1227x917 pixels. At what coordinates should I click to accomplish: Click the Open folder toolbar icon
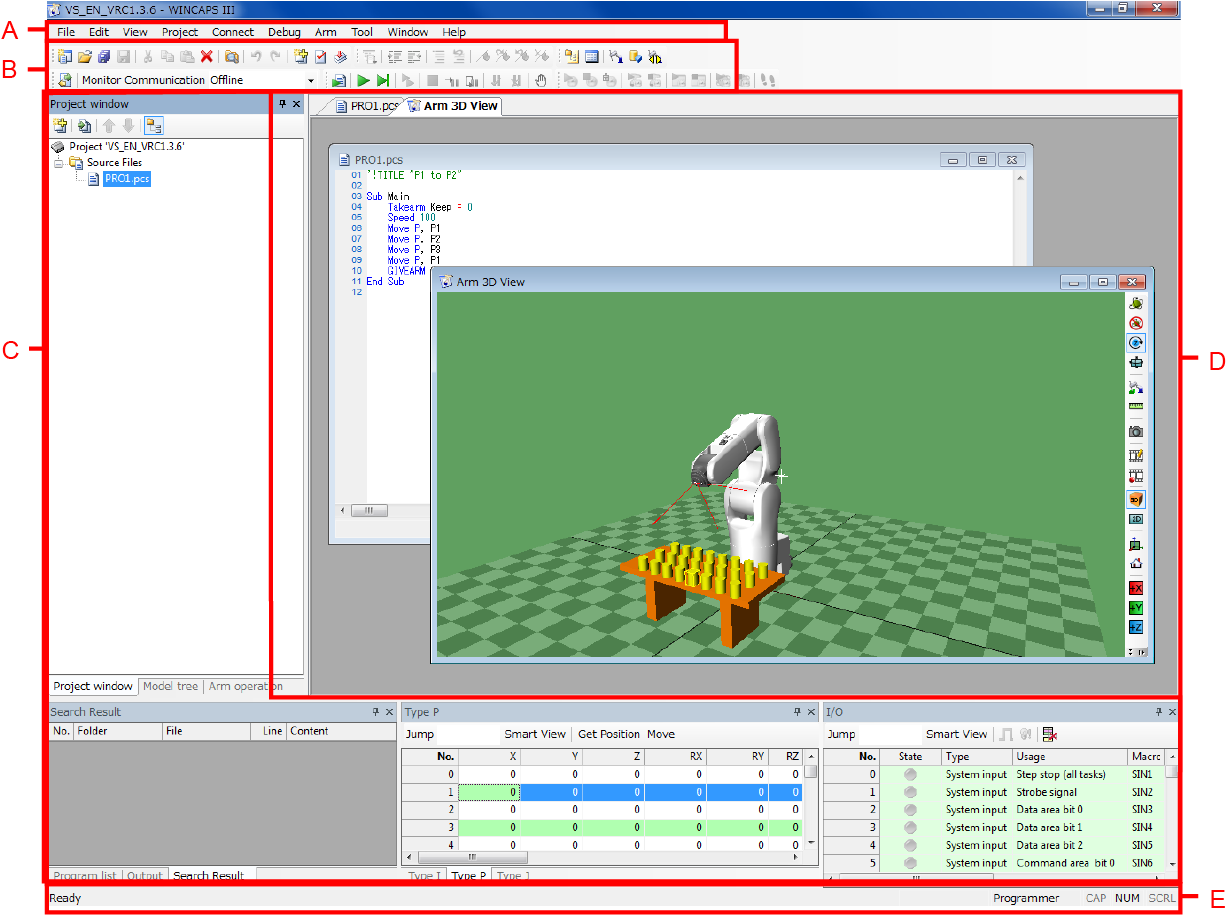point(85,57)
